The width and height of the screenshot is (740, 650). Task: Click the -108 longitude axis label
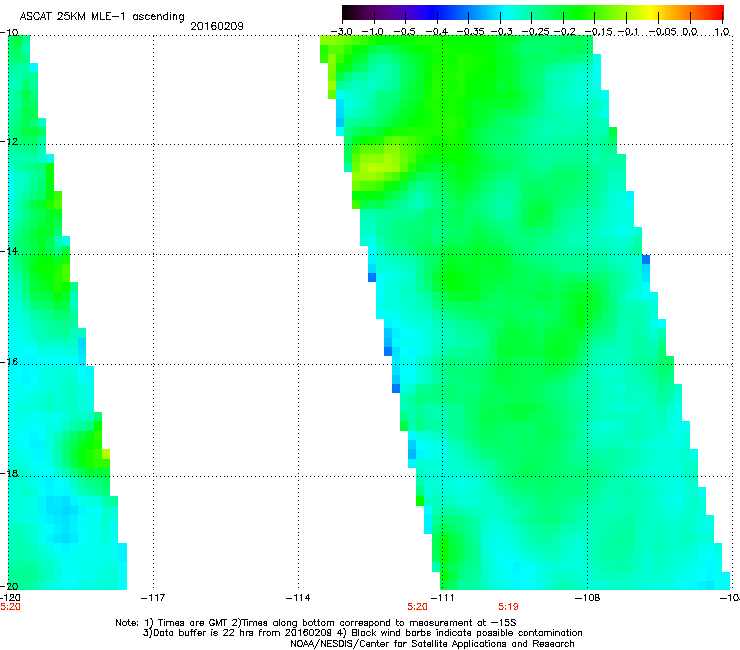[x=587, y=598]
